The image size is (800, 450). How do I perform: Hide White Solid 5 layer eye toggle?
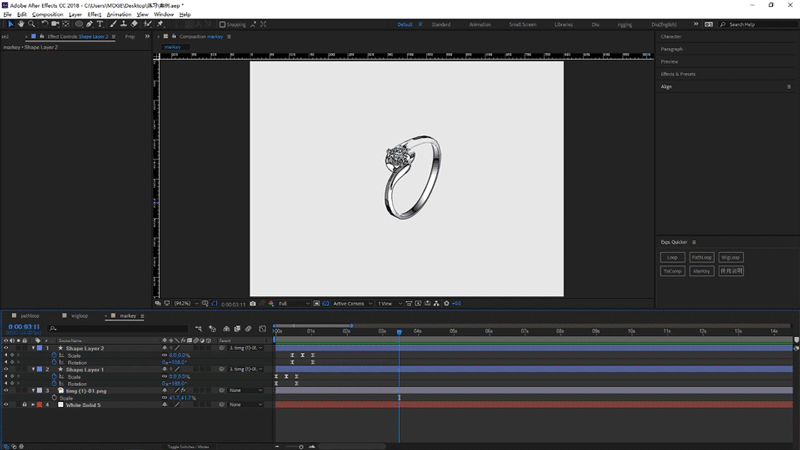6,405
